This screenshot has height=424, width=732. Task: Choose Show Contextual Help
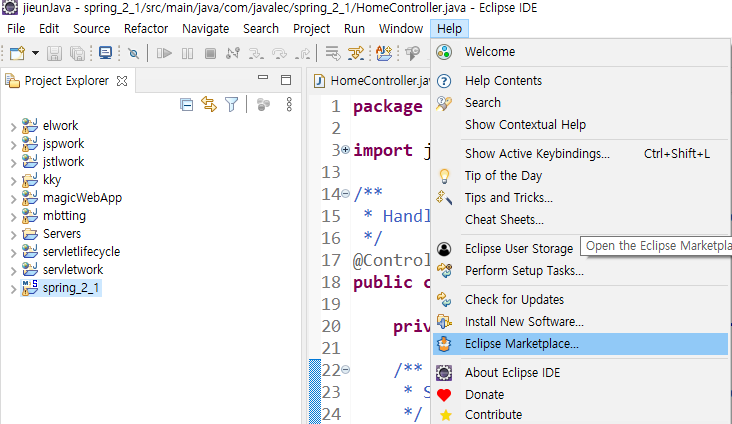(x=580, y=125)
